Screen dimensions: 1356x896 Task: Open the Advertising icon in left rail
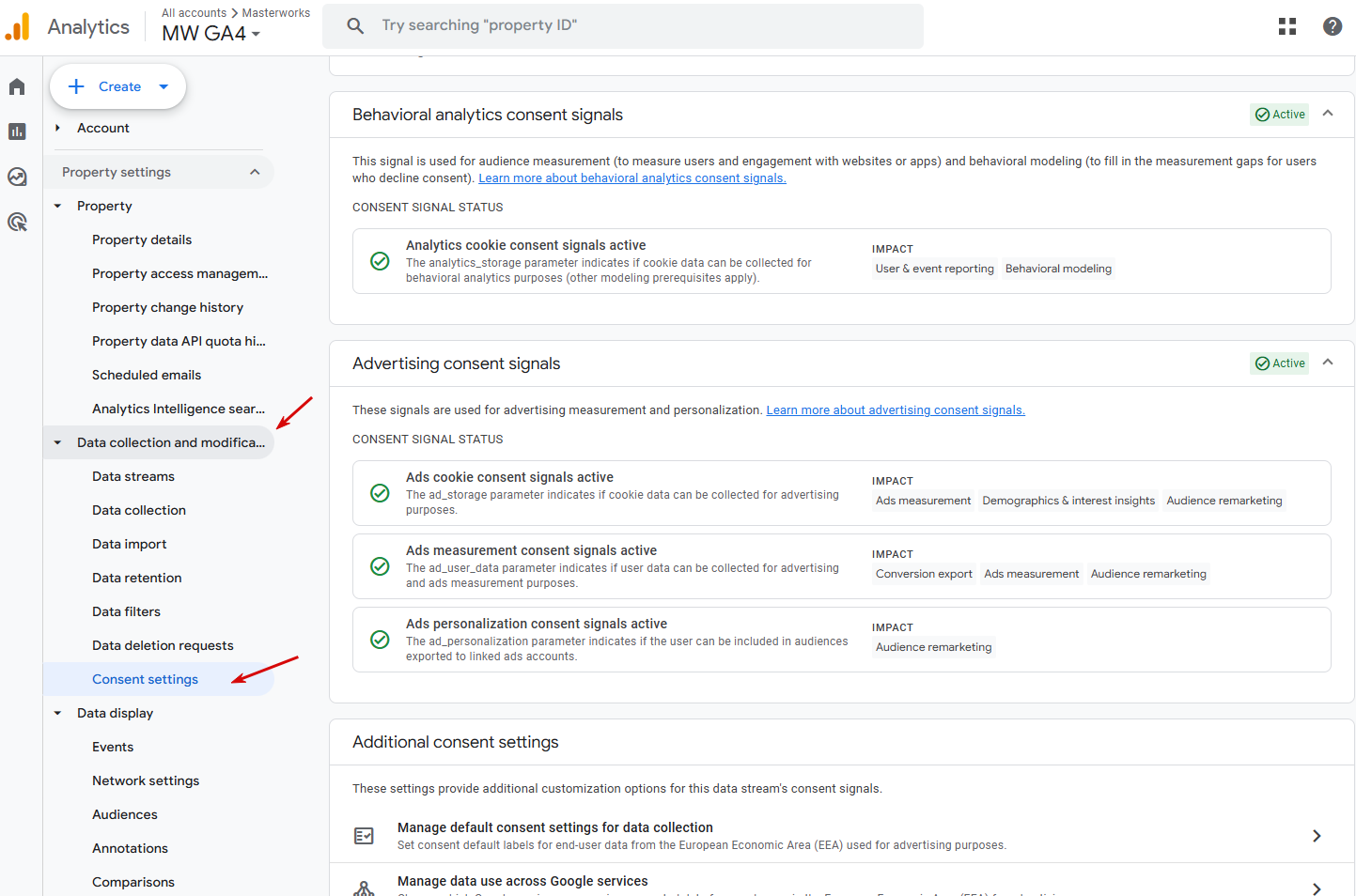pyautogui.click(x=17, y=222)
